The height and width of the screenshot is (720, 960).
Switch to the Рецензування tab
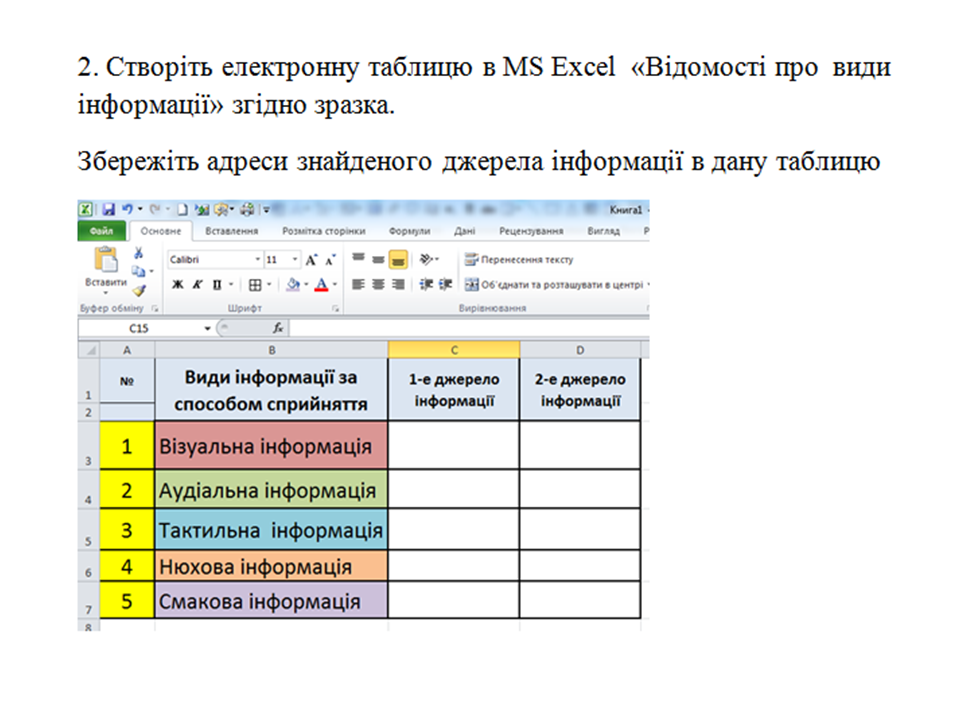pos(531,231)
